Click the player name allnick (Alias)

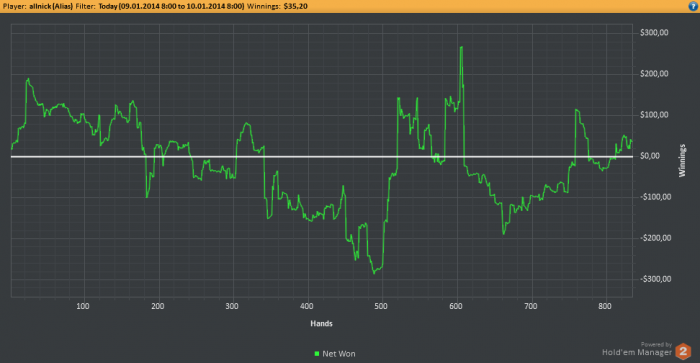pos(51,6)
